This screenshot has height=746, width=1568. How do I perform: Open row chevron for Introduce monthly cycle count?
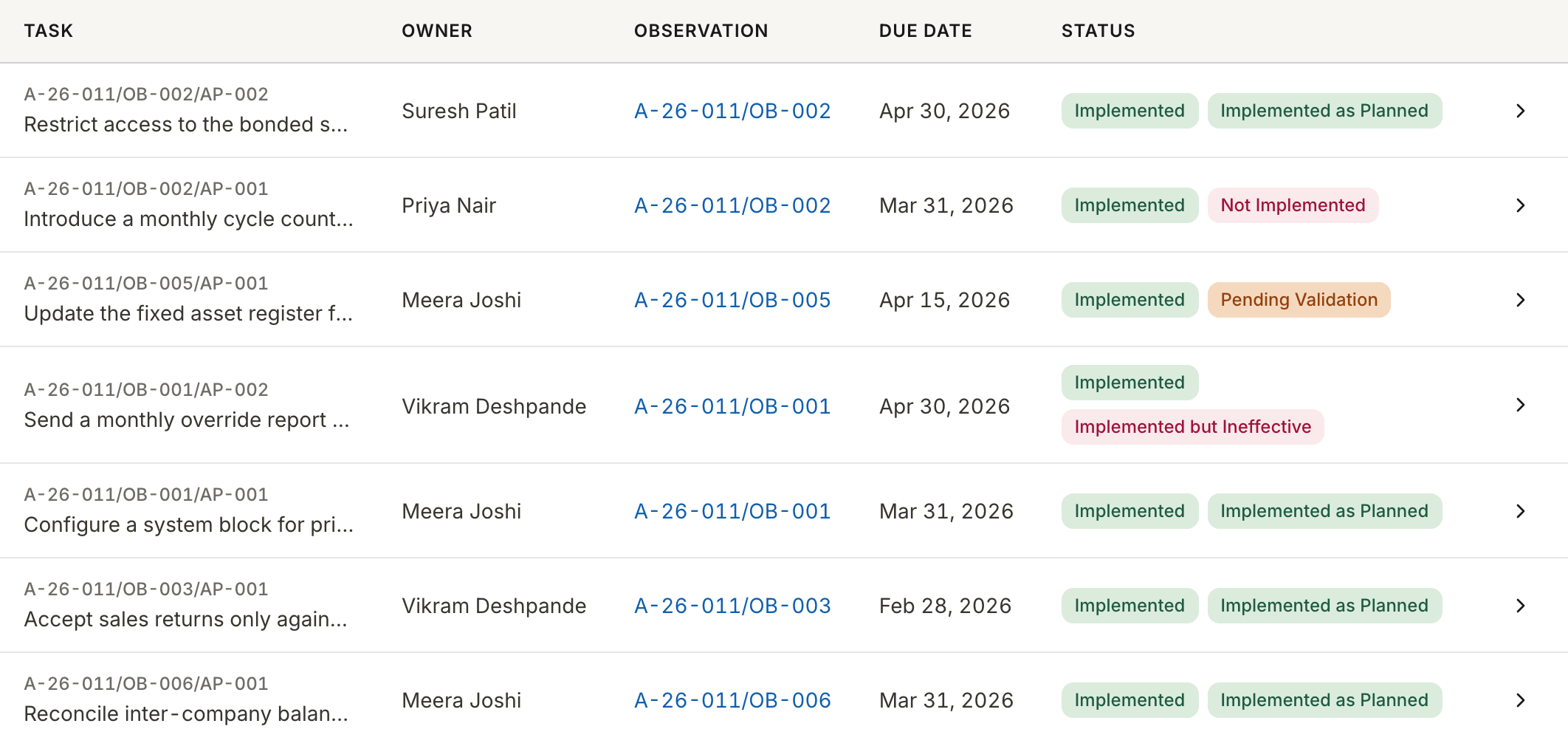(1520, 205)
